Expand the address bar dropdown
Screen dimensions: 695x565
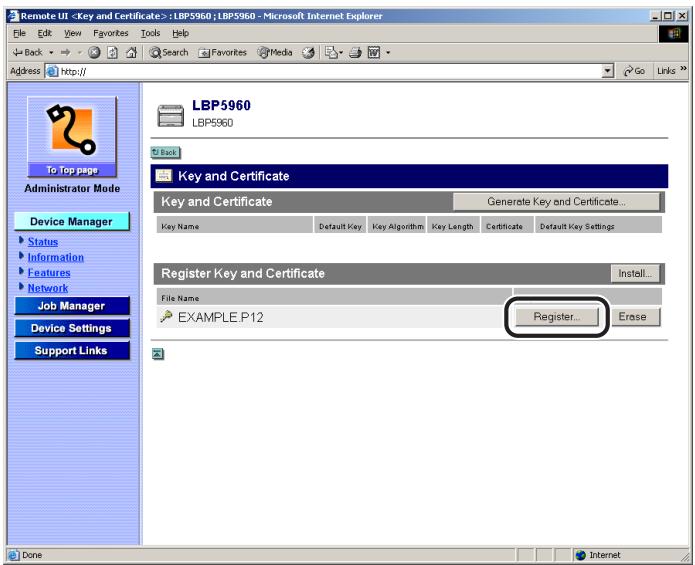click(608, 71)
